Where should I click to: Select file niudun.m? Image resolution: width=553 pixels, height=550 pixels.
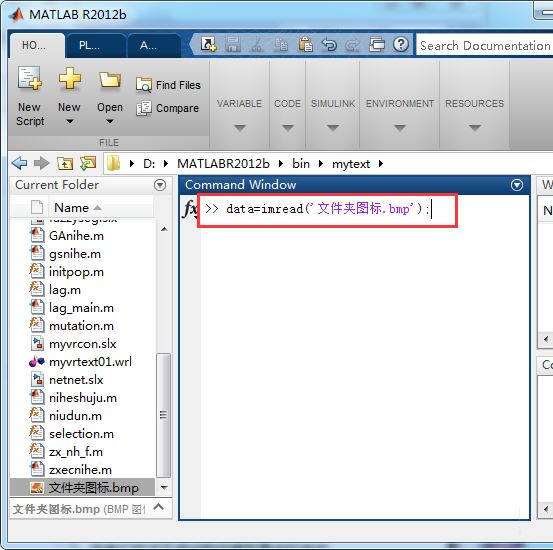(75, 416)
